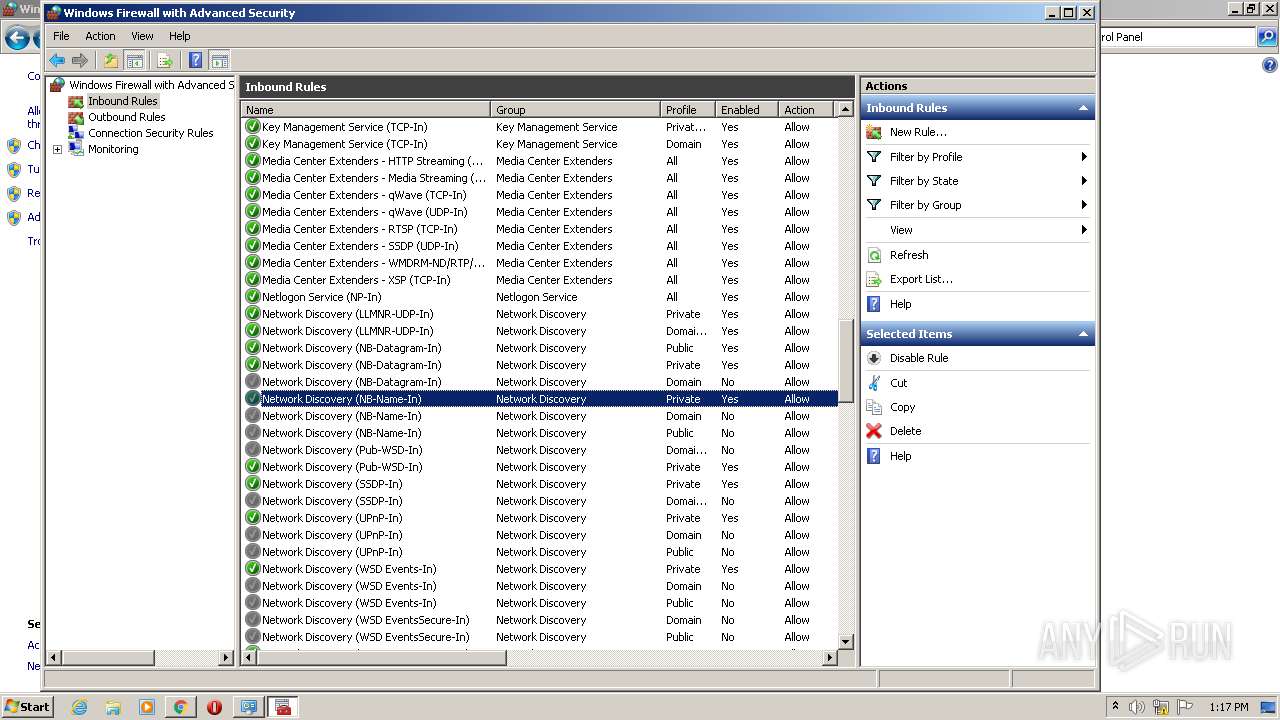Select the Netlogon Service (NP-In) rule

[x=540, y=297]
